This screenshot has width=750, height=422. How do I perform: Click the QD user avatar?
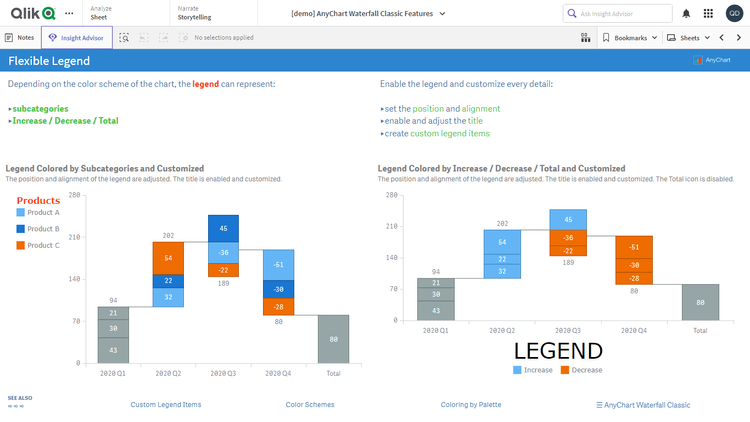(734, 13)
